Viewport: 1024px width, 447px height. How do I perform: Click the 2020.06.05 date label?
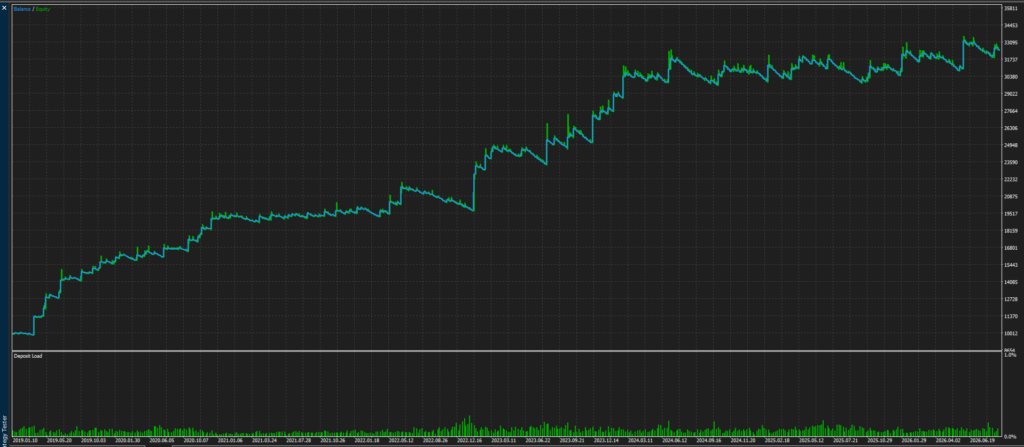click(x=162, y=440)
